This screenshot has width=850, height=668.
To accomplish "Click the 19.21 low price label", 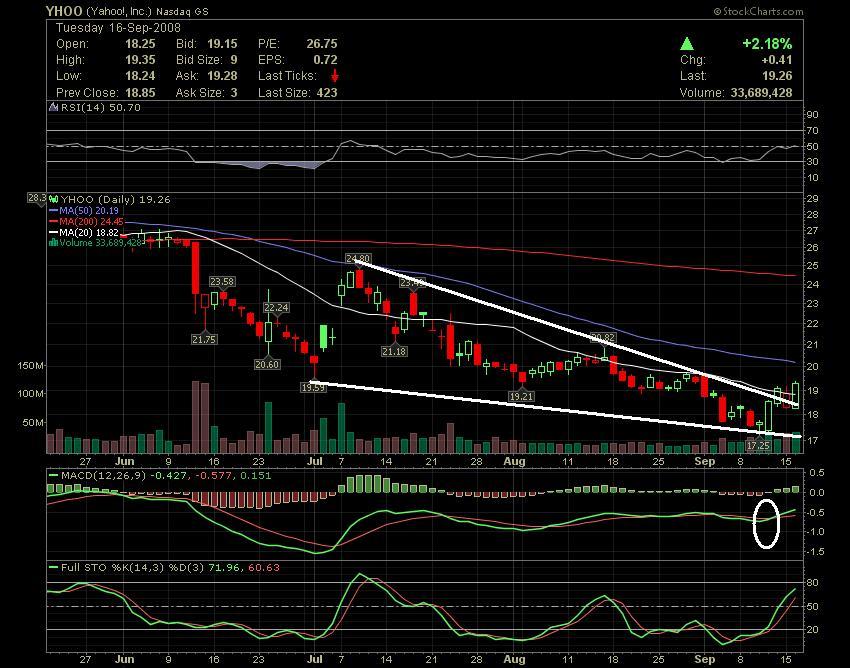I will [521, 396].
